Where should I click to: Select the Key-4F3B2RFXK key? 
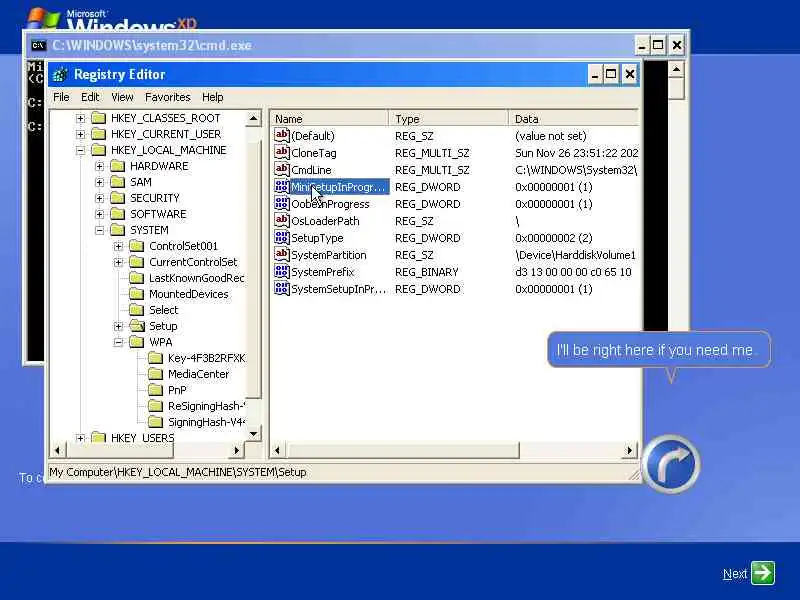(x=206, y=358)
